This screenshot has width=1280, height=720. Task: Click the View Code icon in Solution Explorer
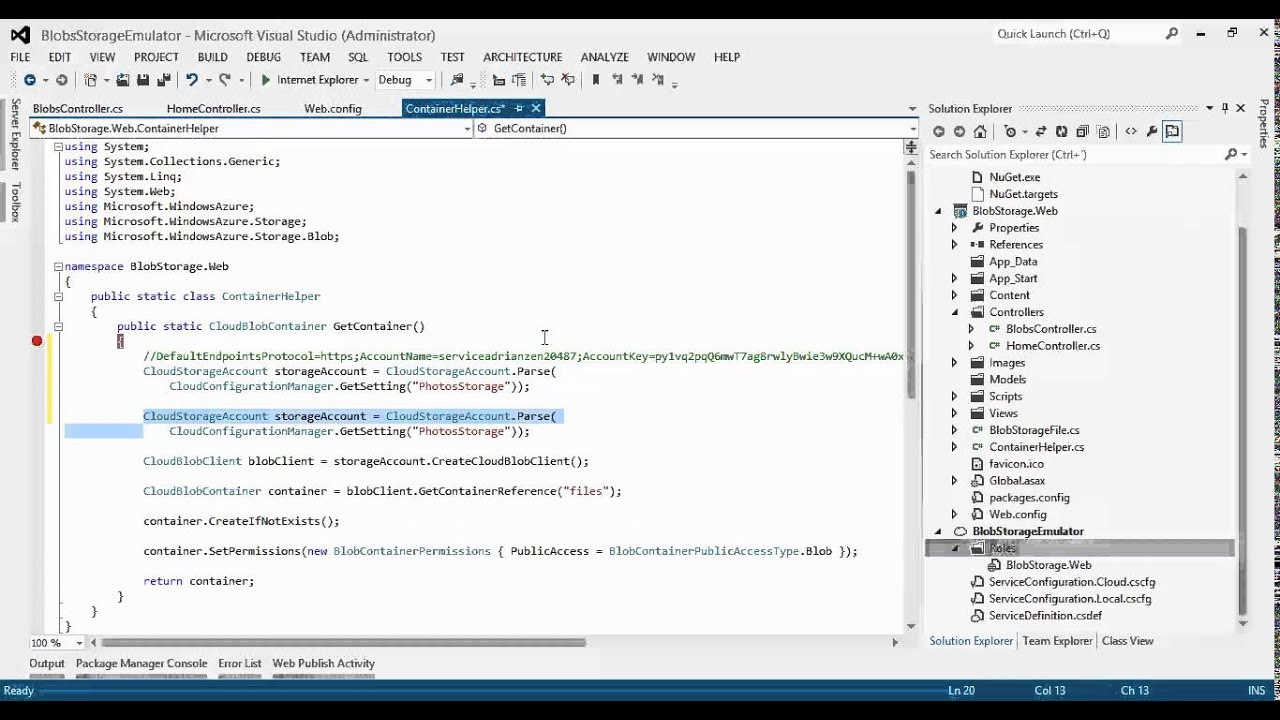click(1131, 132)
